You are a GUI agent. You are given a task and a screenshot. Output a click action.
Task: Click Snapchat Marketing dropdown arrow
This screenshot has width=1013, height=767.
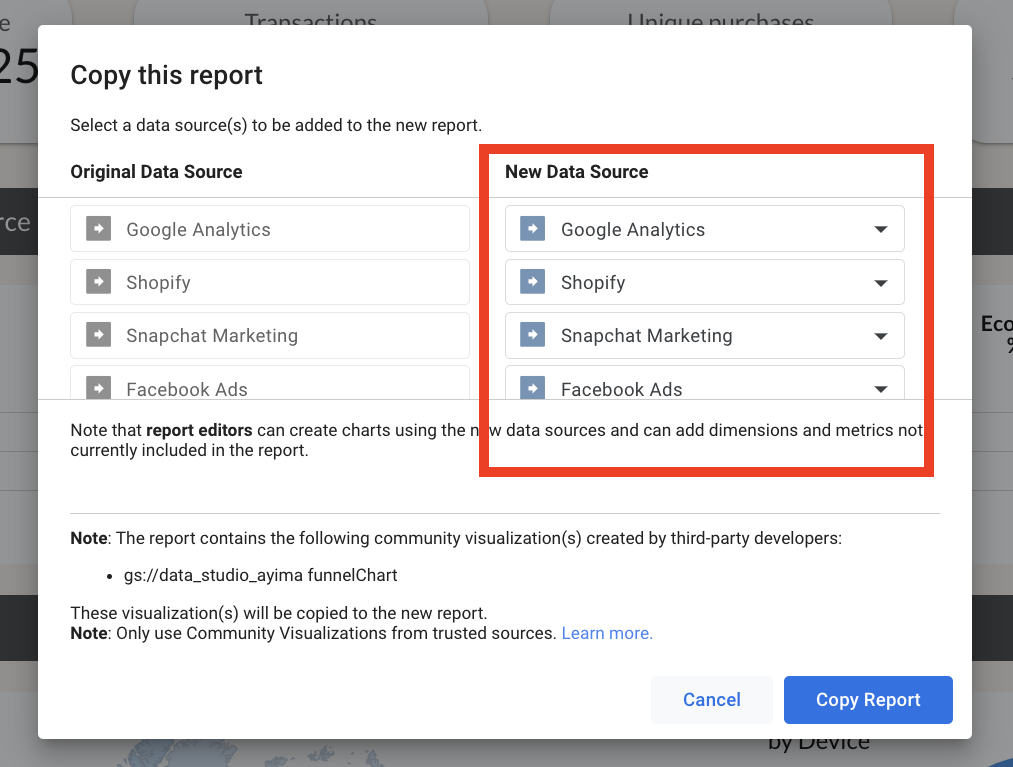click(x=881, y=336)
